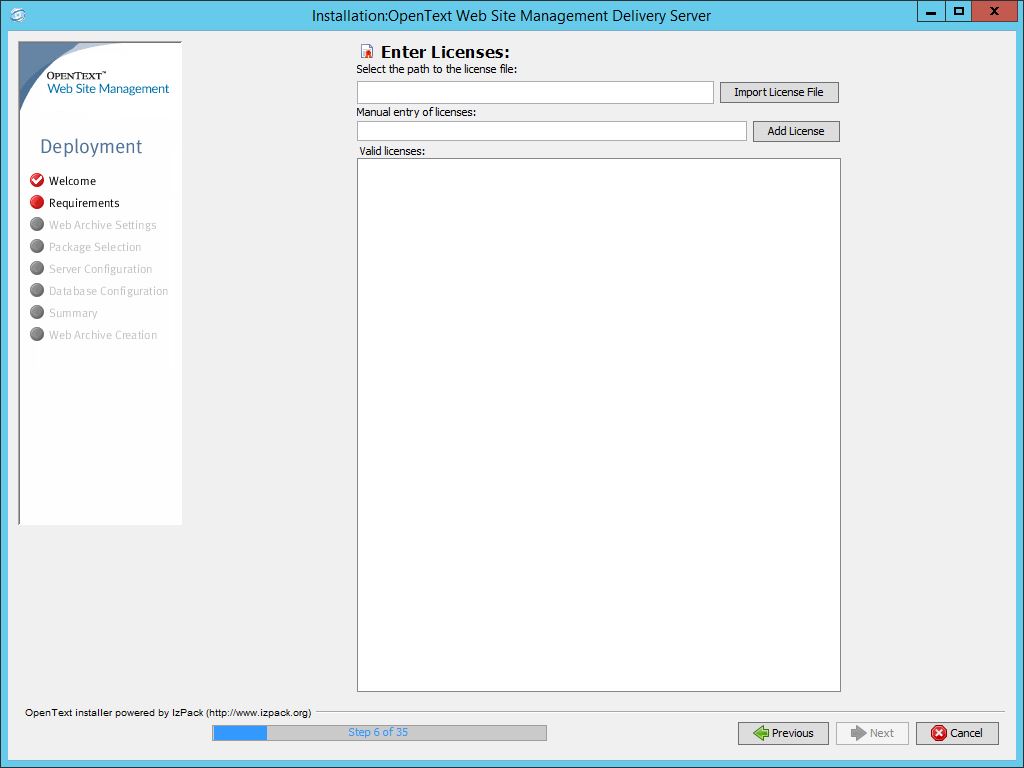Select Web Archive Settings step label
1024x768 pixels.
103,225
